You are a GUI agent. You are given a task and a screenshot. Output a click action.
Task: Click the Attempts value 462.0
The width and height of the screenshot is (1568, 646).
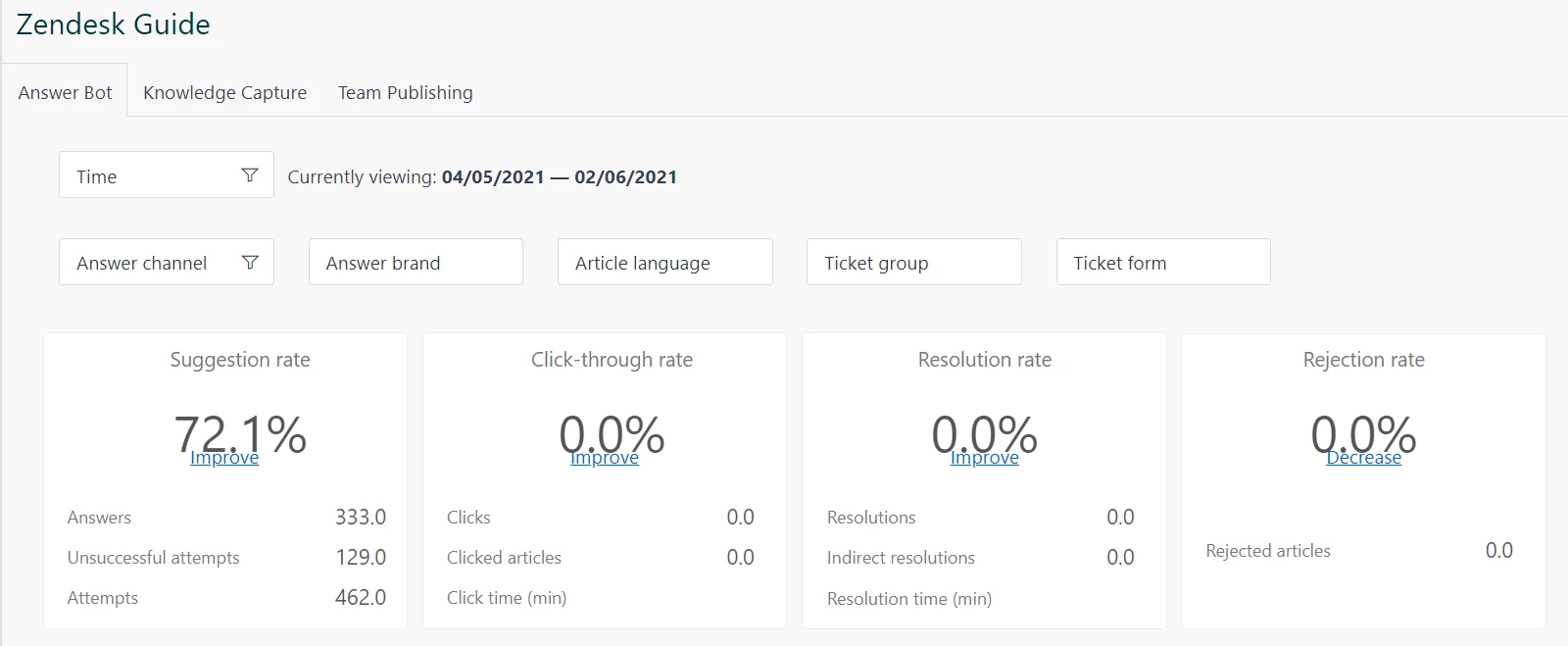point(361,597)
